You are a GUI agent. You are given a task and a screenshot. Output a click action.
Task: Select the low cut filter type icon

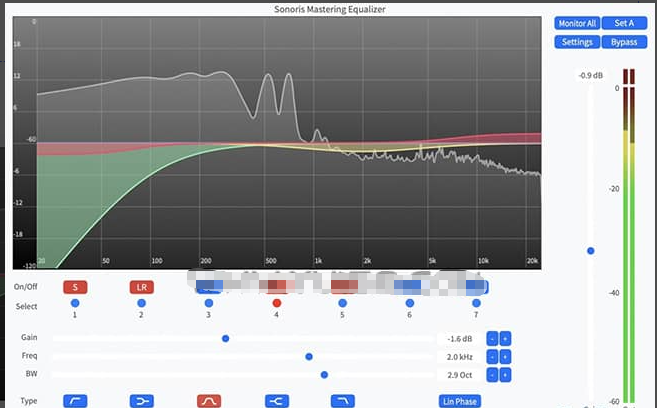coord(75,401)
